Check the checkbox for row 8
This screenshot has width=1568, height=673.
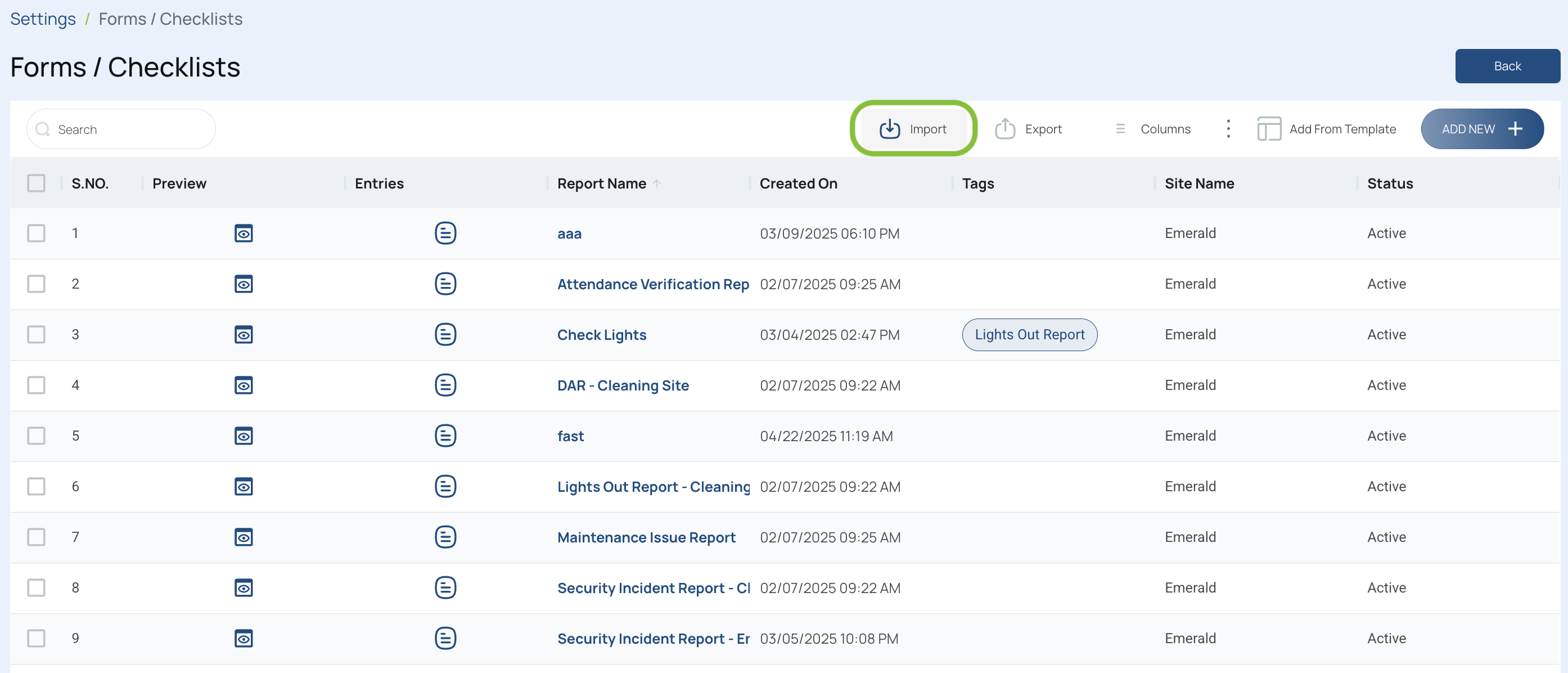point(37,586)
